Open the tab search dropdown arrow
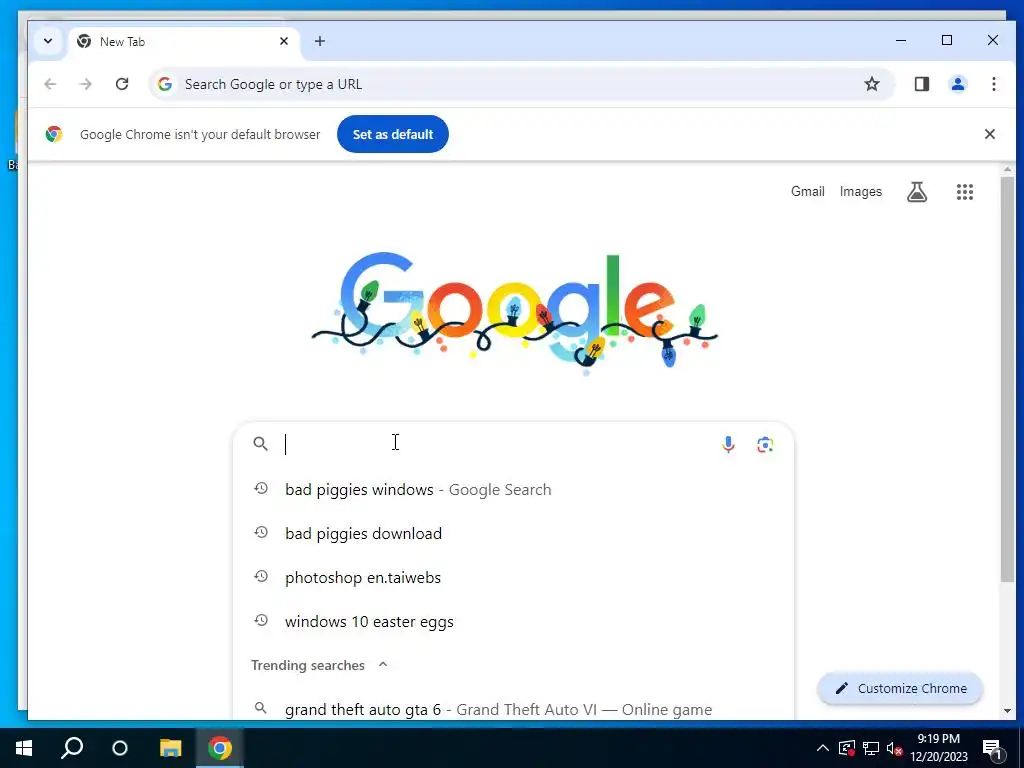This screenshot has width=1024, height=768. [48, 41]
